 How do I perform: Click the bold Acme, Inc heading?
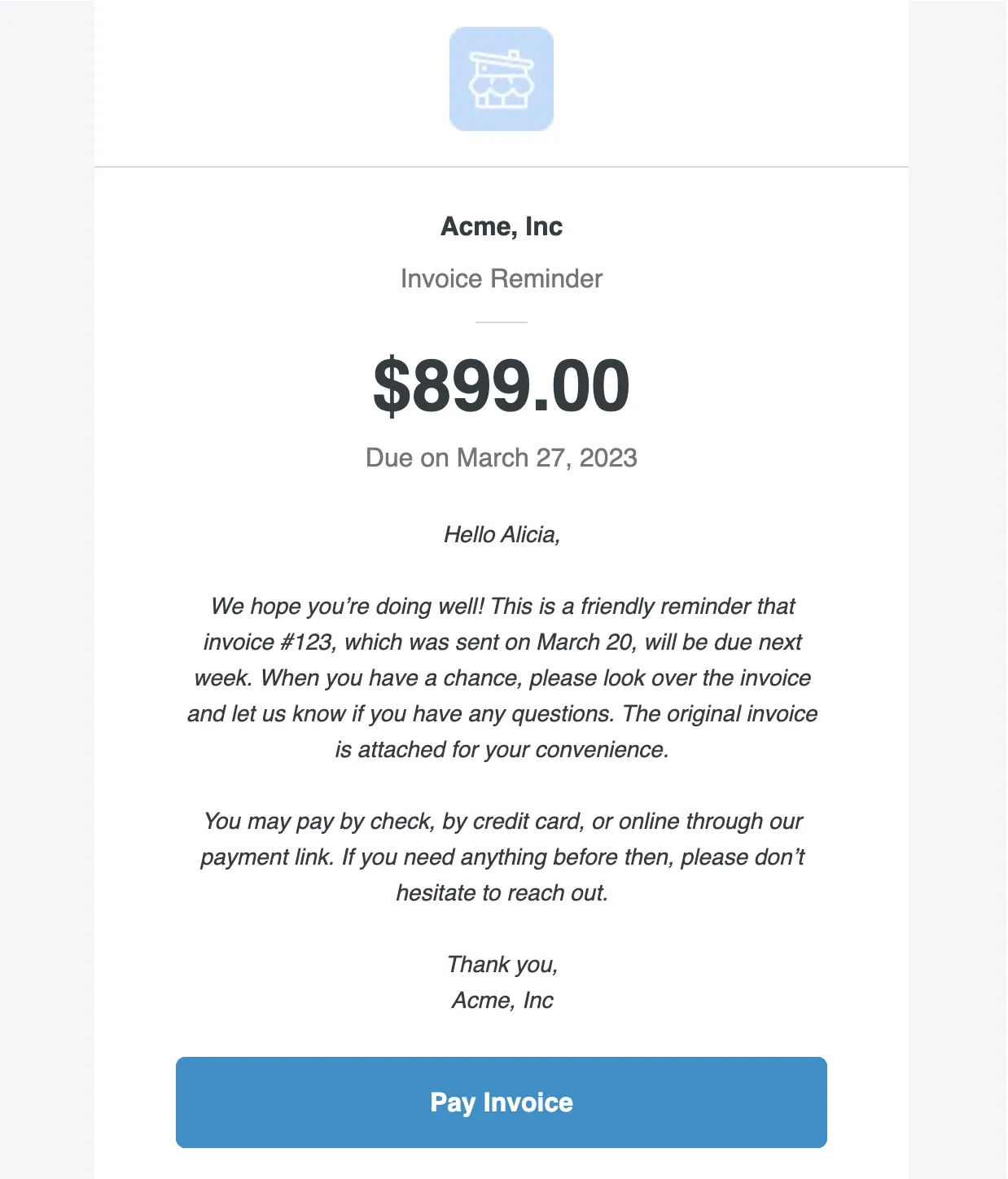click(x=502, y=226)
